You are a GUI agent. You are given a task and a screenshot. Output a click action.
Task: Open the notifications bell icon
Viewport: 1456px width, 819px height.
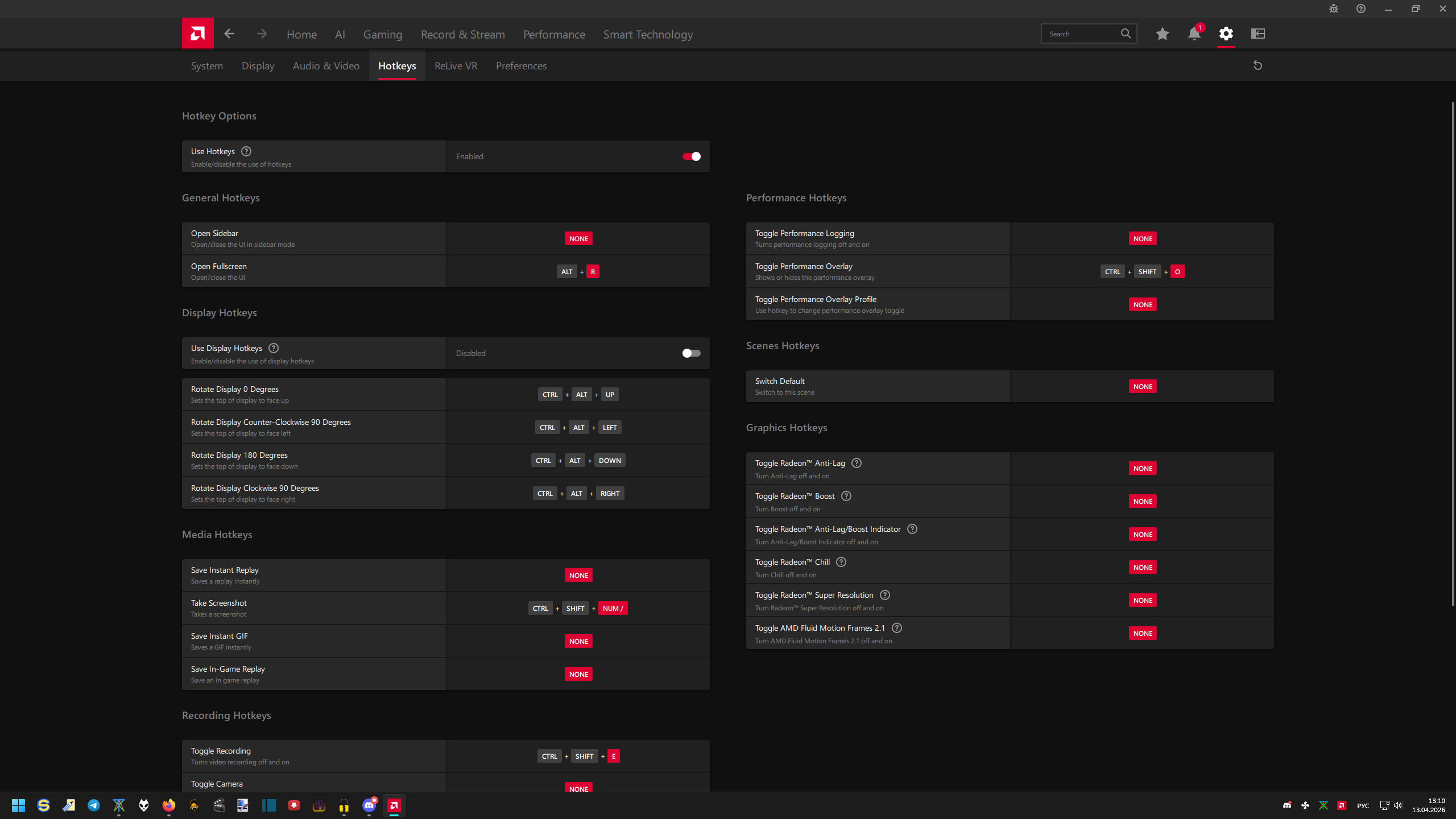1194,34
